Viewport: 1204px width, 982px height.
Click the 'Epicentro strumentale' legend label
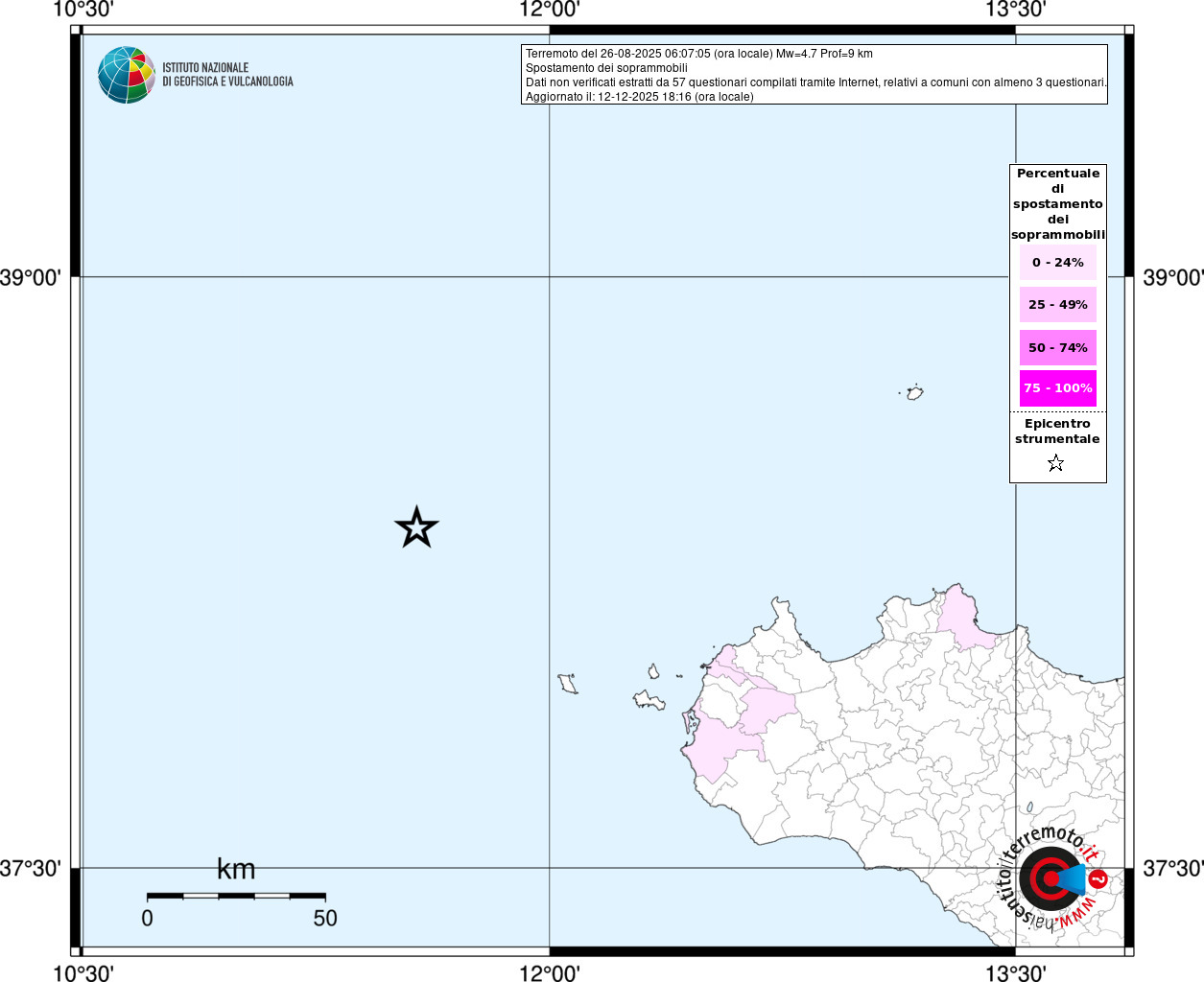(x=1057, y=432)
